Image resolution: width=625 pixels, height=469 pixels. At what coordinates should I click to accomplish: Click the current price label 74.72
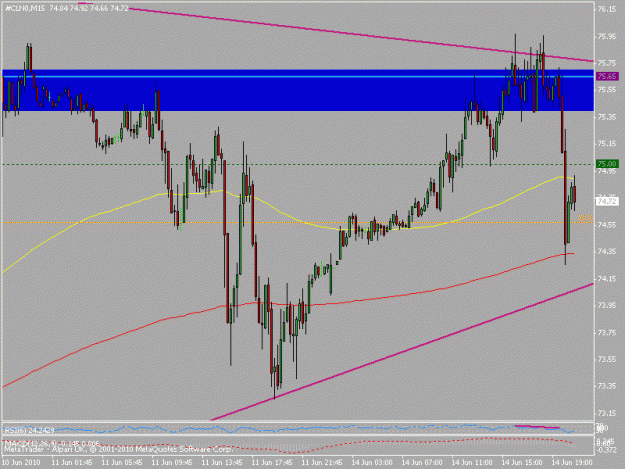pyautogui.click(x=607, y=202)
